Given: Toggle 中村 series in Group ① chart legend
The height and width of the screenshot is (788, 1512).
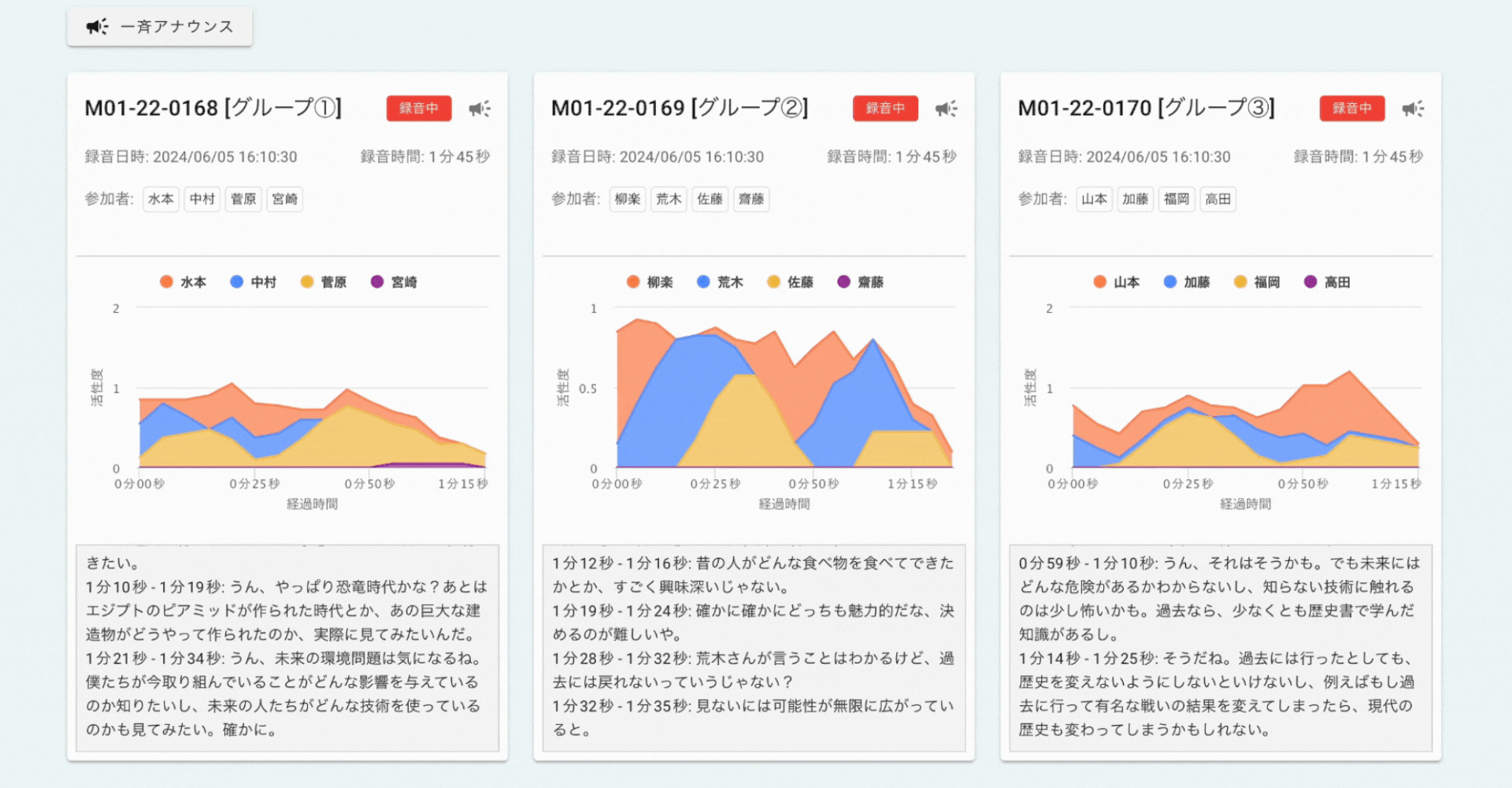Looking at the screenshot, I should (254, 282).
